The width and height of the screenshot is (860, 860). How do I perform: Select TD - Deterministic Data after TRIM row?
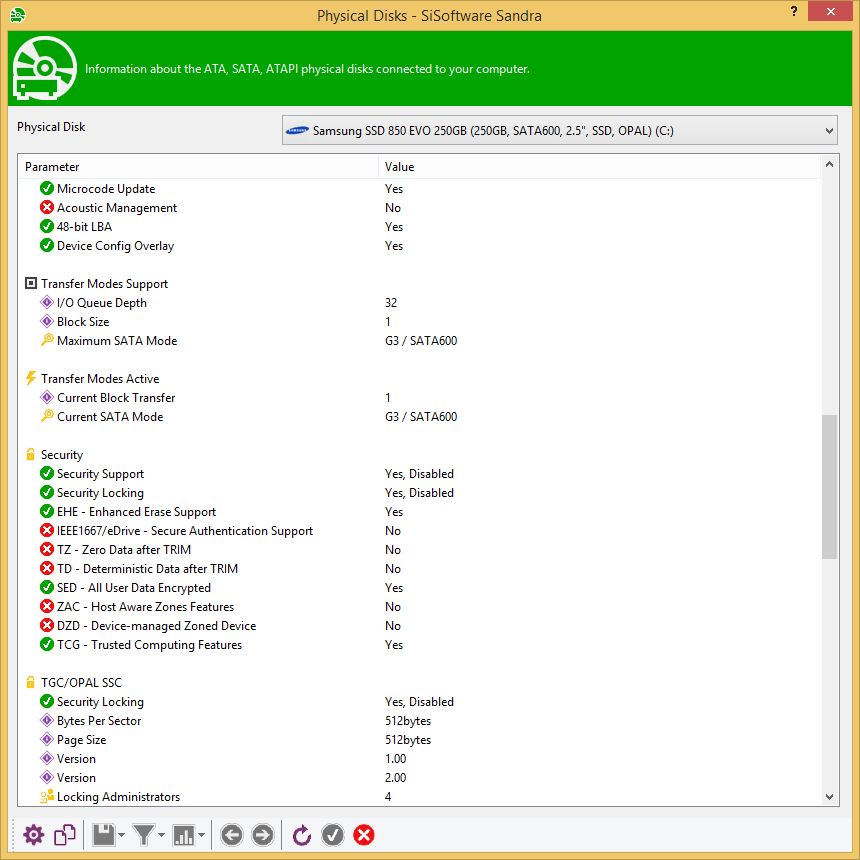tap(420, 569)
